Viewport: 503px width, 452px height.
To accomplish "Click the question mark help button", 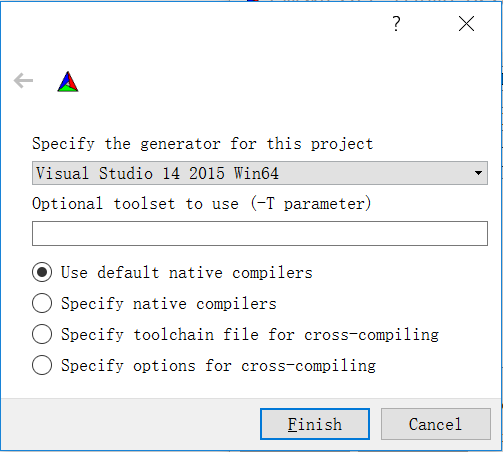I will pyautogui.click(x=396, y=24).
